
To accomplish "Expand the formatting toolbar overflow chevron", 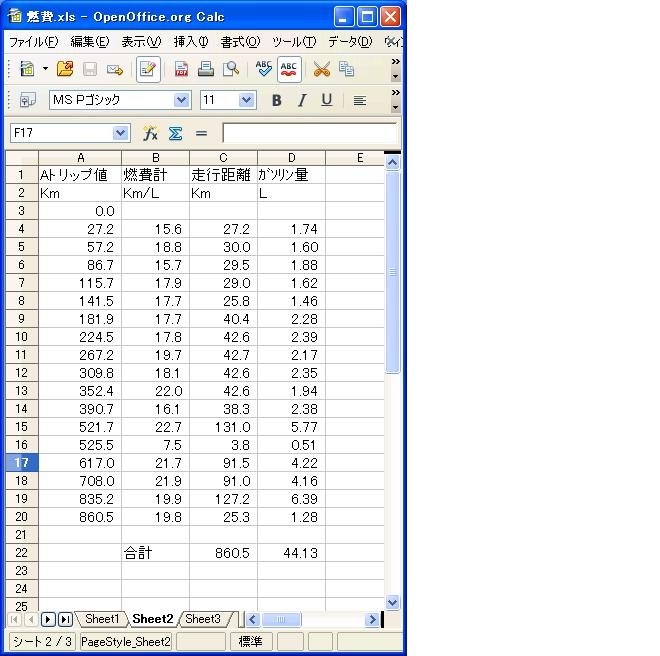I will (x=395, y=93).
